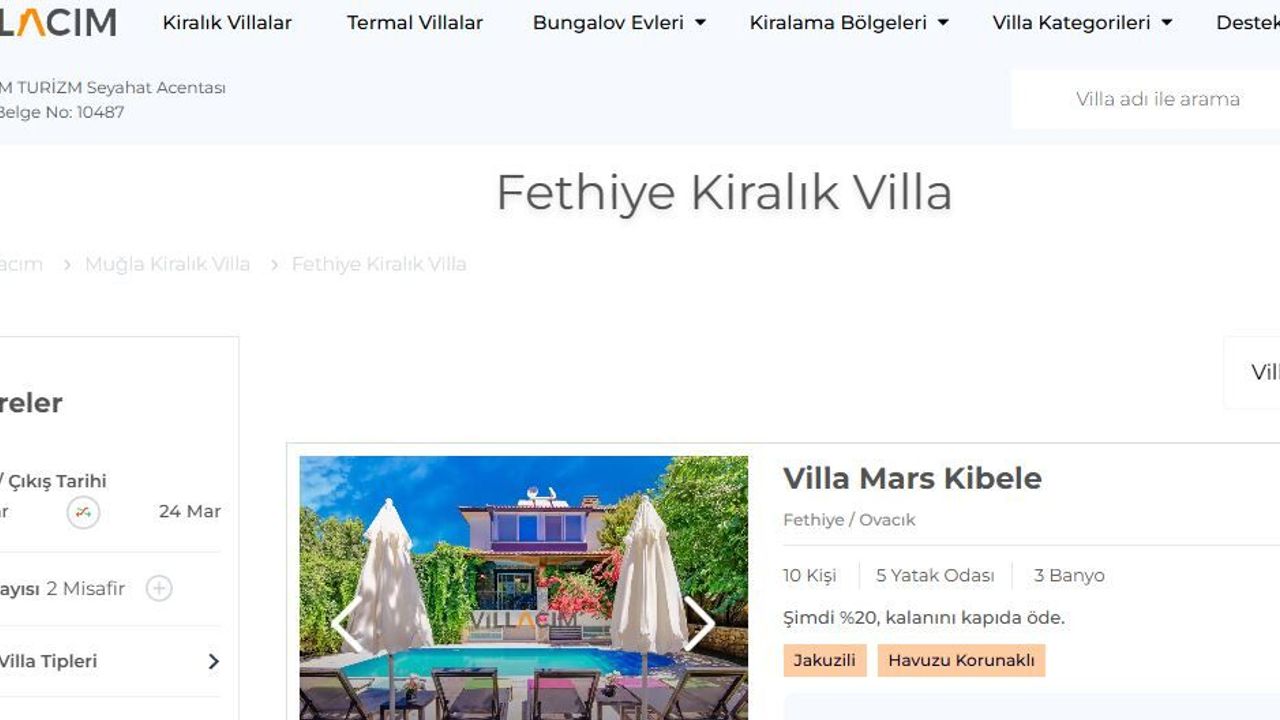
Task: Click the Fethiye Kiralık Villa breadcrumb
Action: click(379, 264)
